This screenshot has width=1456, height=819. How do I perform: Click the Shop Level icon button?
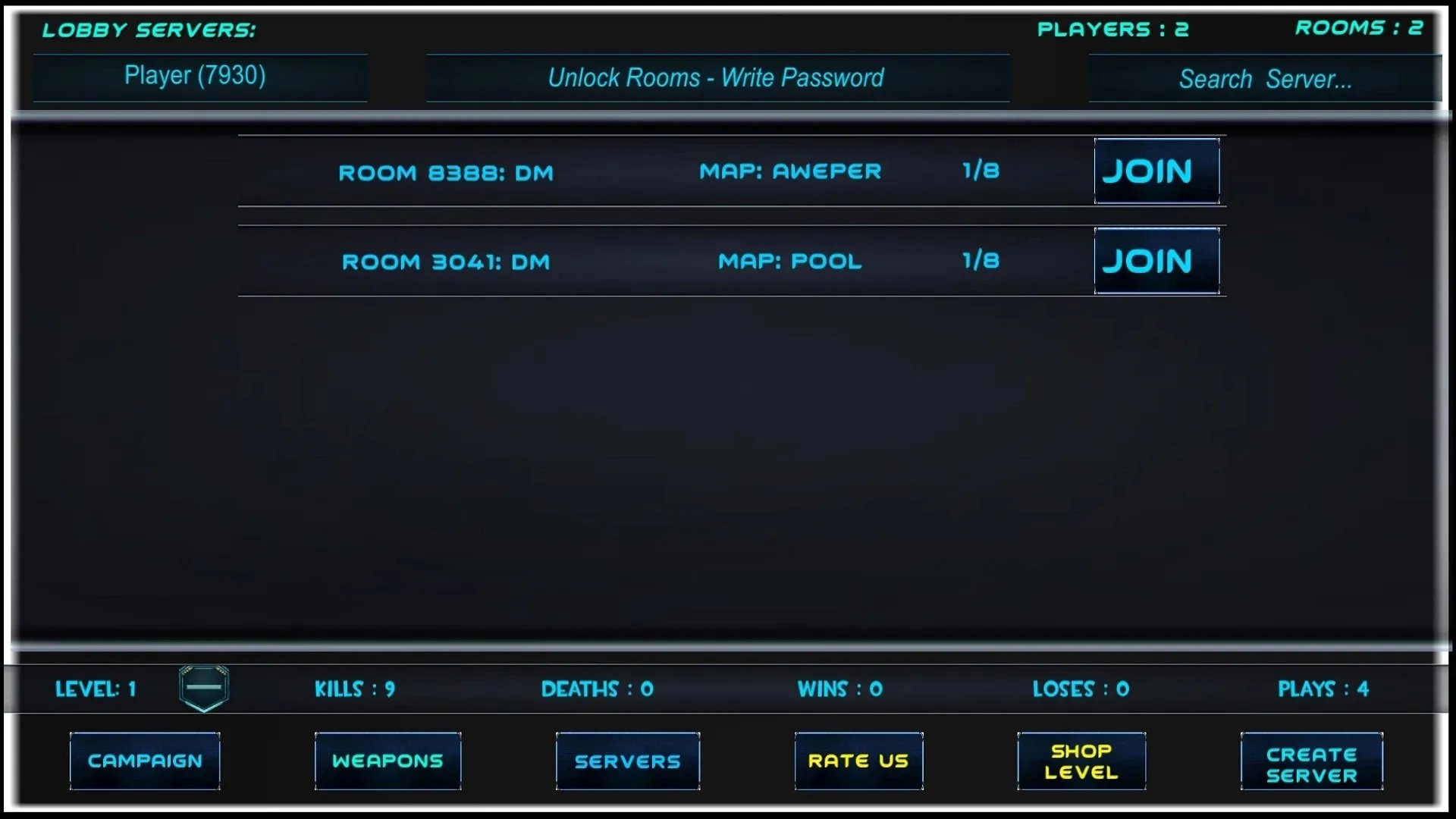click(1081, 761)
